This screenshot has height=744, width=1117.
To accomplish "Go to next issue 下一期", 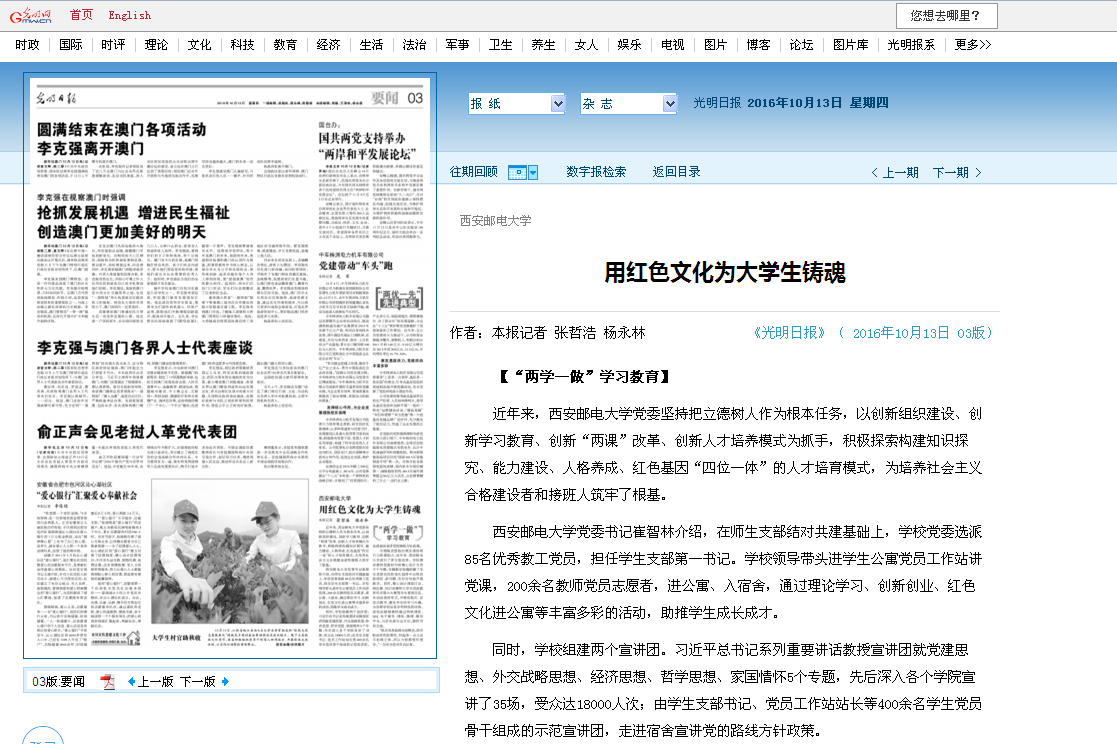I will (956, 173).
